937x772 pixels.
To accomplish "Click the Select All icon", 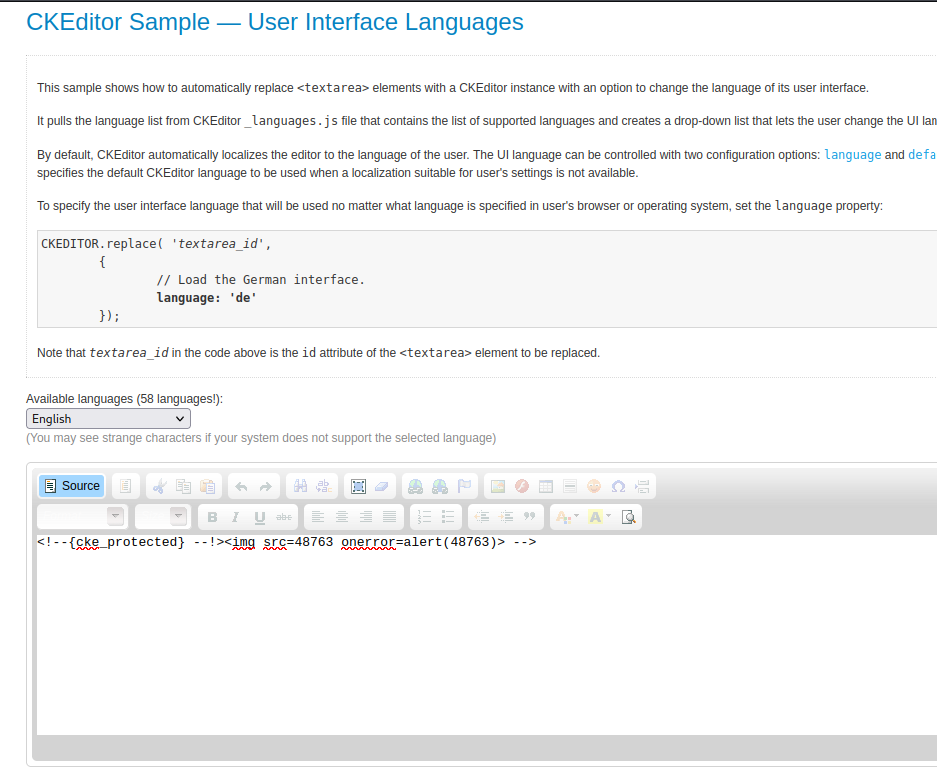I will click(358, 486).
